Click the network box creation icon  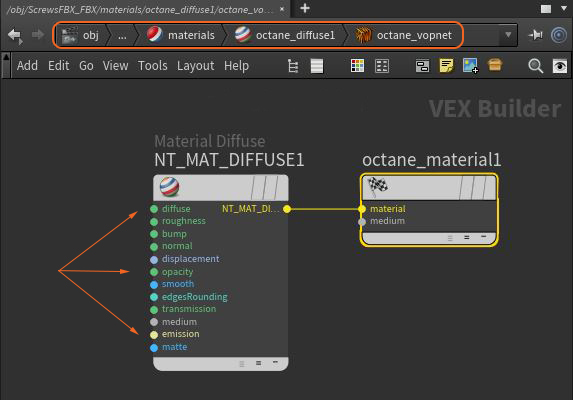point(422,66)
